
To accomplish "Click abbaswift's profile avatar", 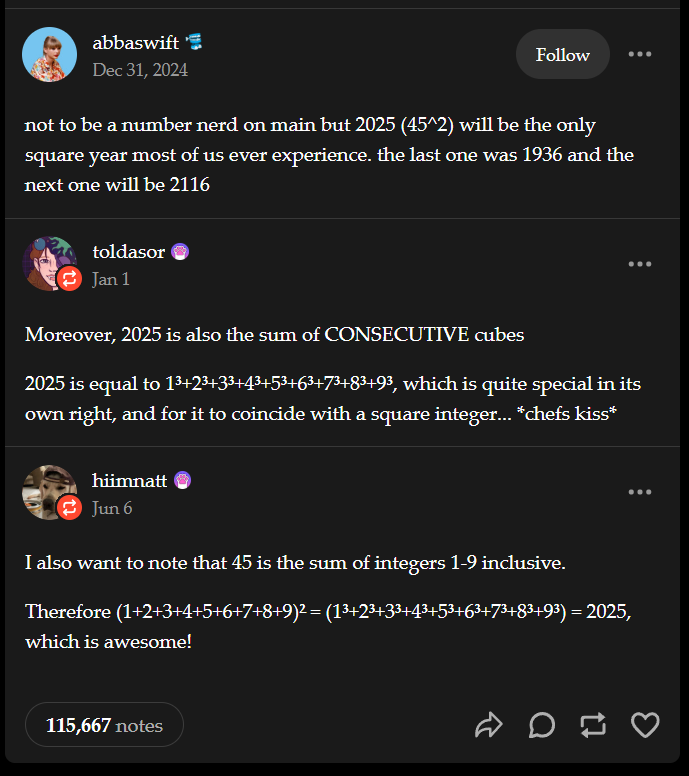I will click(x=49, y=54).
